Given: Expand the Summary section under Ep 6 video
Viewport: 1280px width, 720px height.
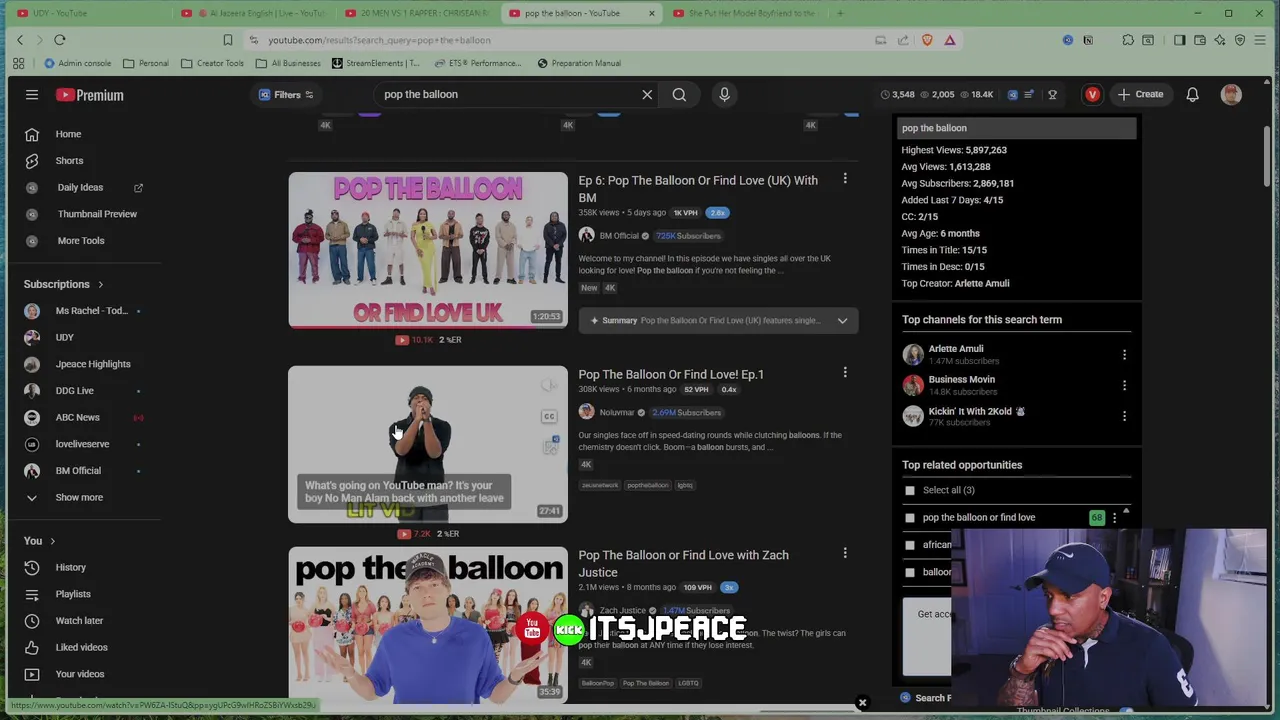Looking at the screenshot, I should pos(718,321).
